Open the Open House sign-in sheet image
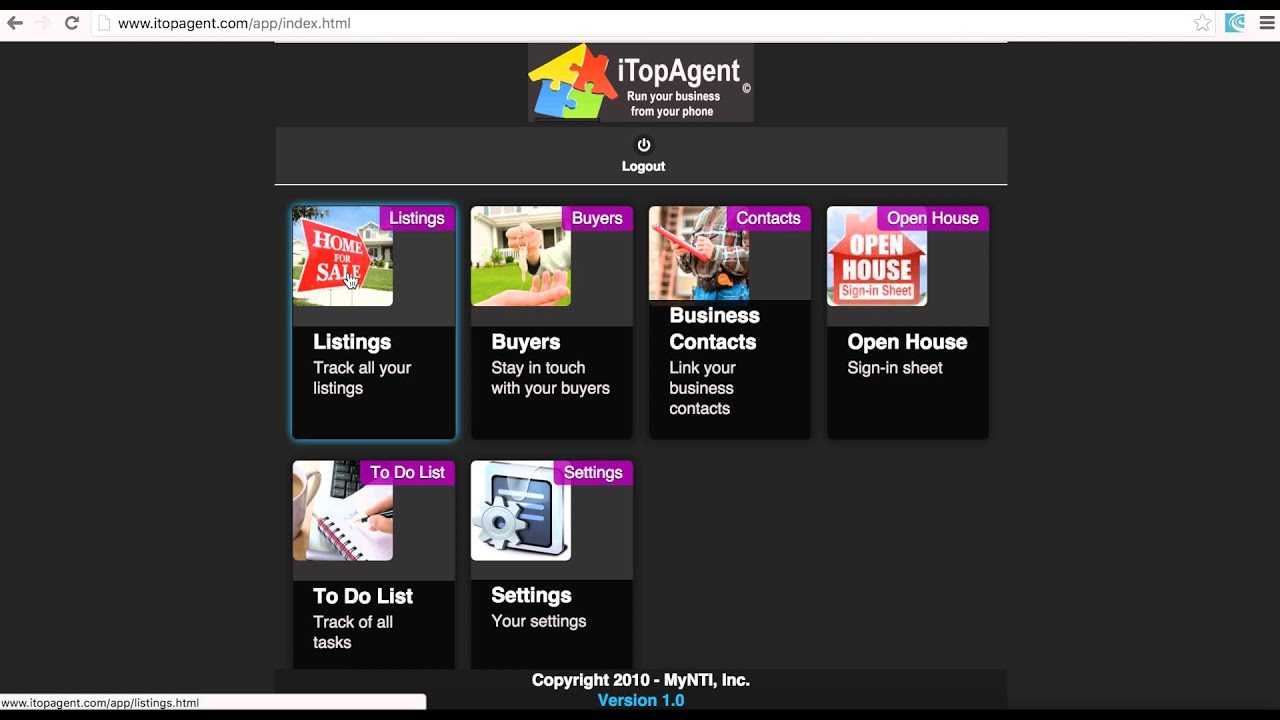This screenshot has width=1280, height=720. pyautogui.click(x=876, y=256)
